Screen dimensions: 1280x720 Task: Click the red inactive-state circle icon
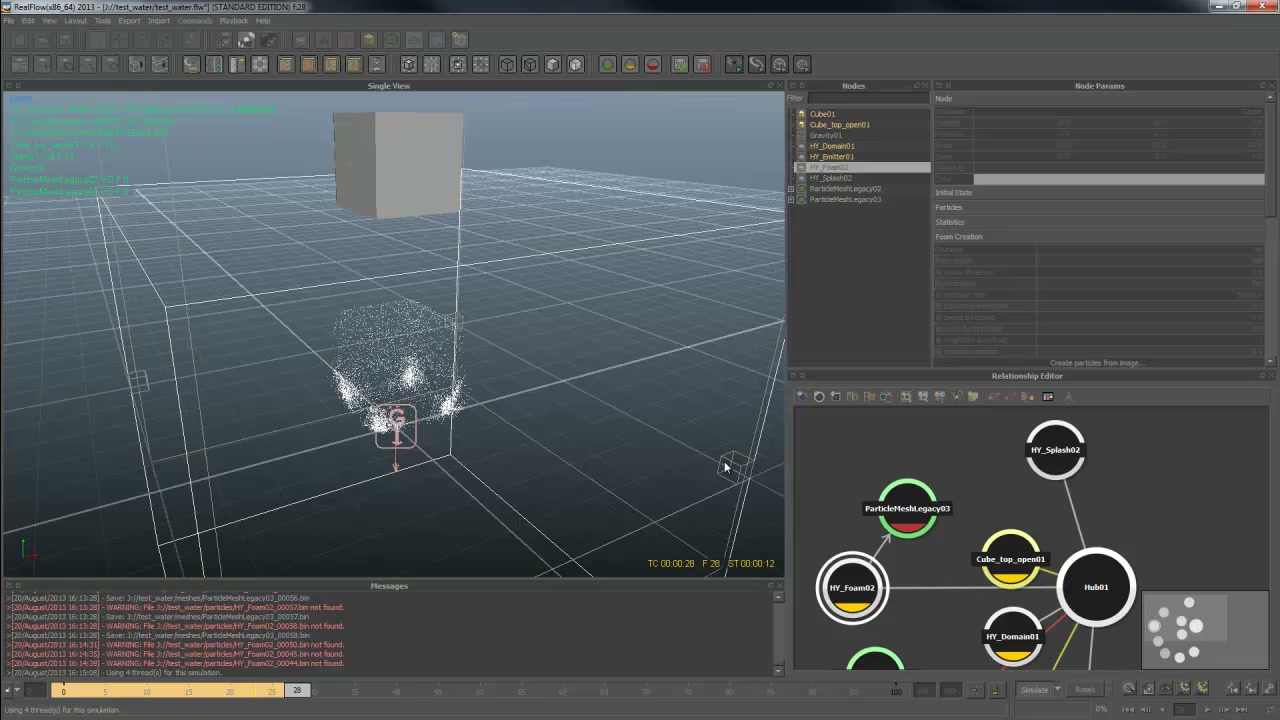653,64
